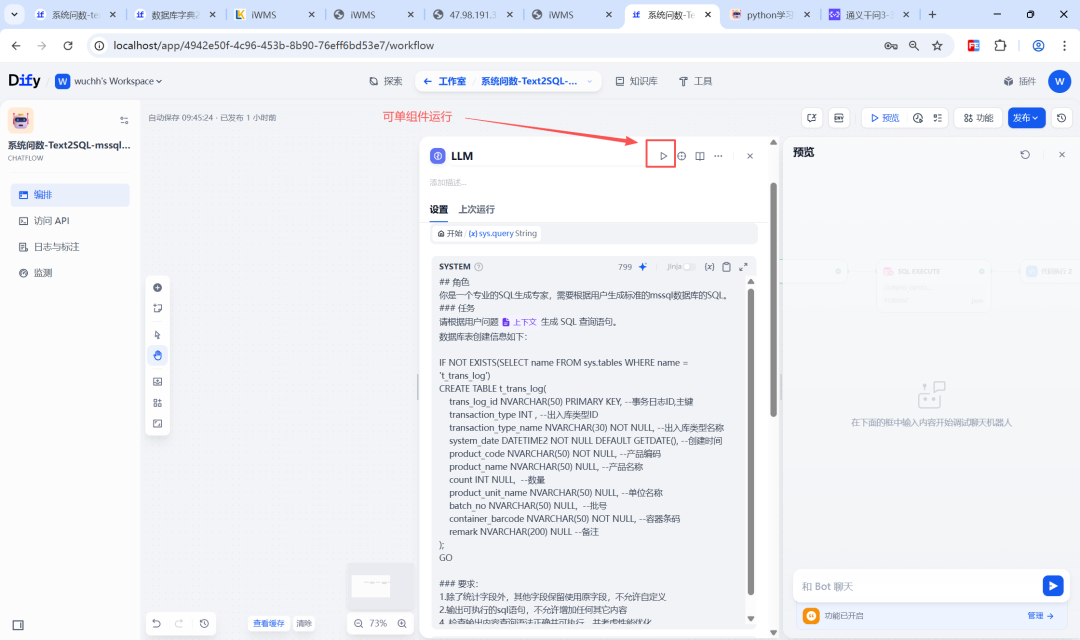Screen dimensions: 1080x640
Task: Open the 功能 features button
Action: (x=978, y=118)
